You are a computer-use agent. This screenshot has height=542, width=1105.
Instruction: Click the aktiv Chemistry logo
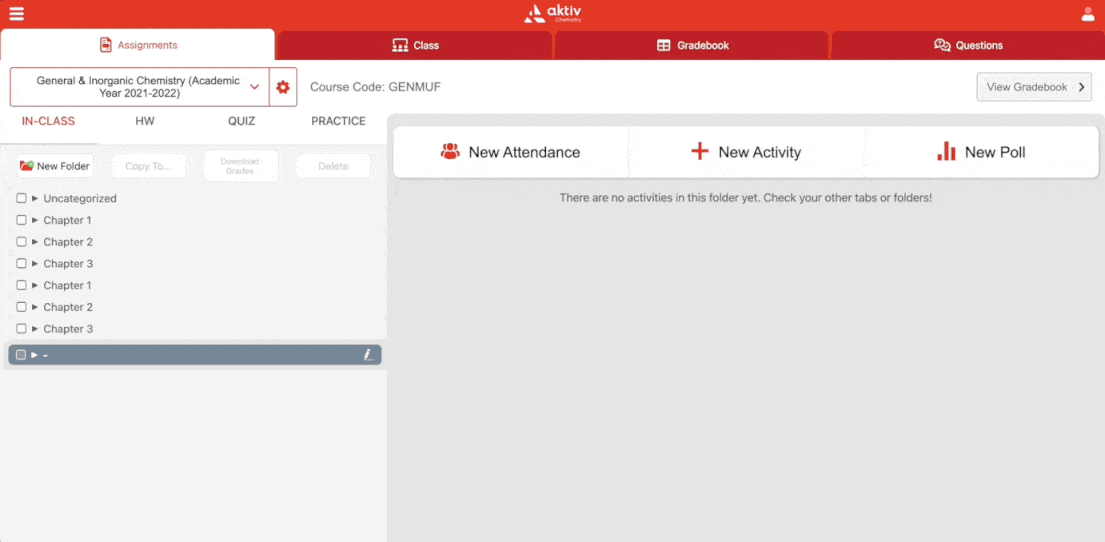(x=552, y=14)
